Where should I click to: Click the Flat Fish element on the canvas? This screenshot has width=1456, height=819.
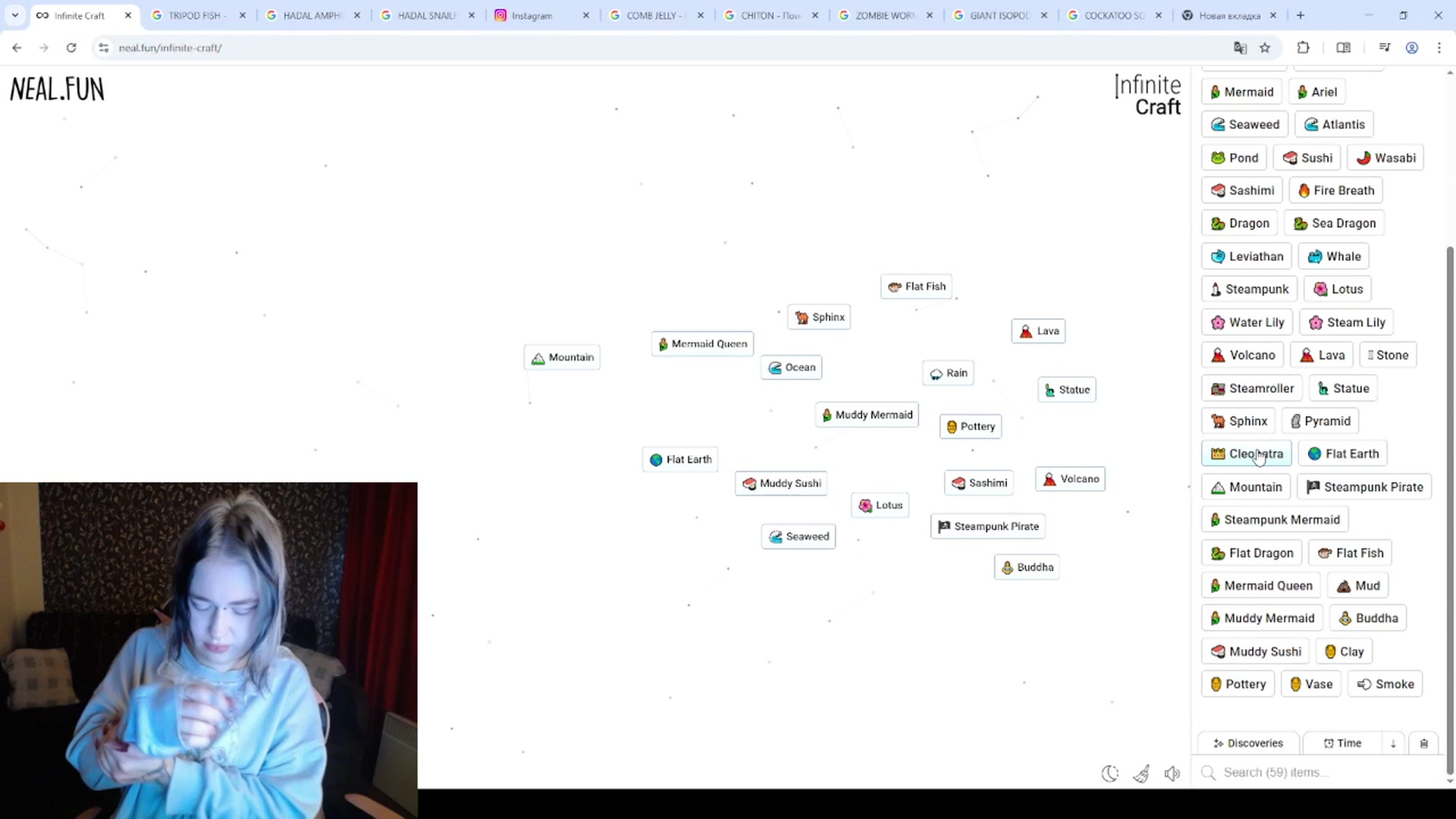[x=916, y=287]
